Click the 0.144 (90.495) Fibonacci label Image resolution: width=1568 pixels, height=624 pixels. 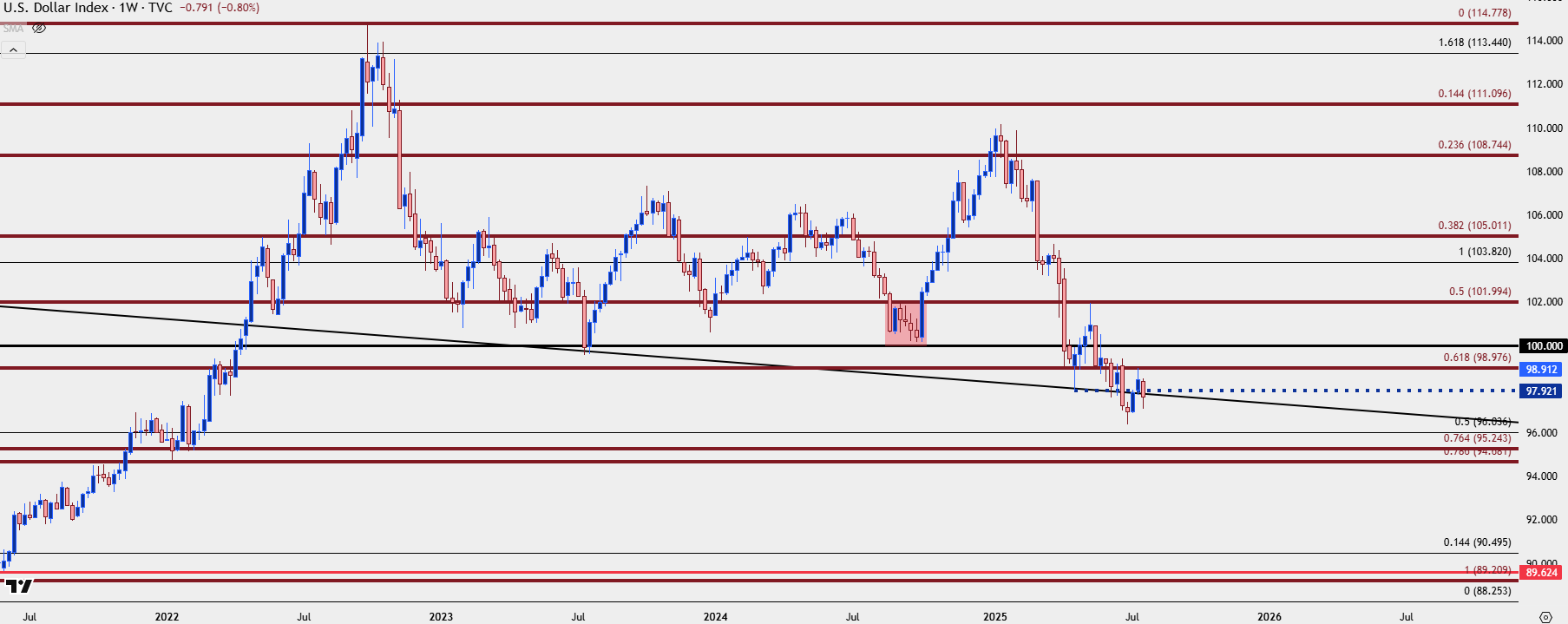(1477, 542)
